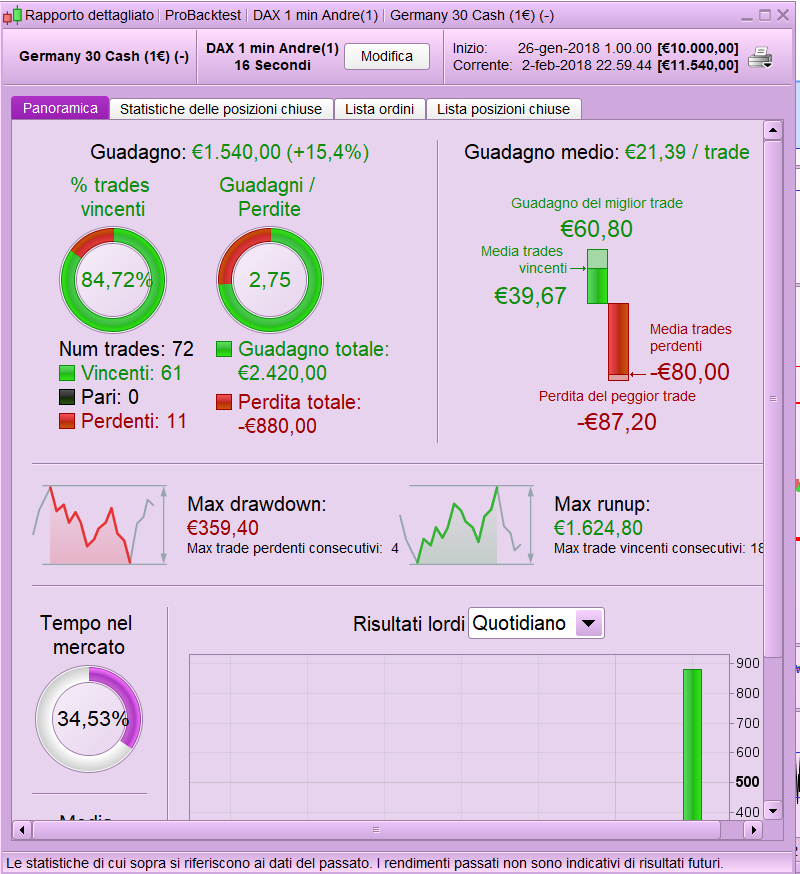
Task: Click the vertical scrollbar thumb
Action: tap(773, 399)
